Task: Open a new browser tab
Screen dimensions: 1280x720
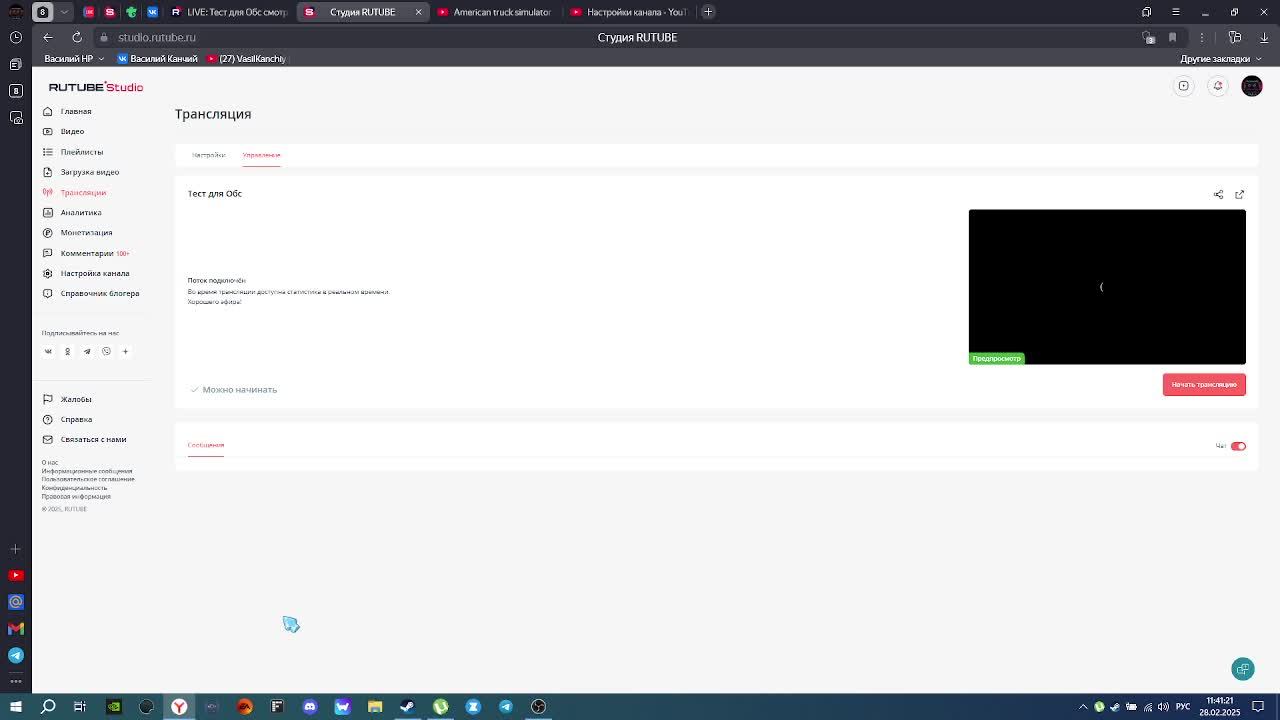Action: point(708,12)
